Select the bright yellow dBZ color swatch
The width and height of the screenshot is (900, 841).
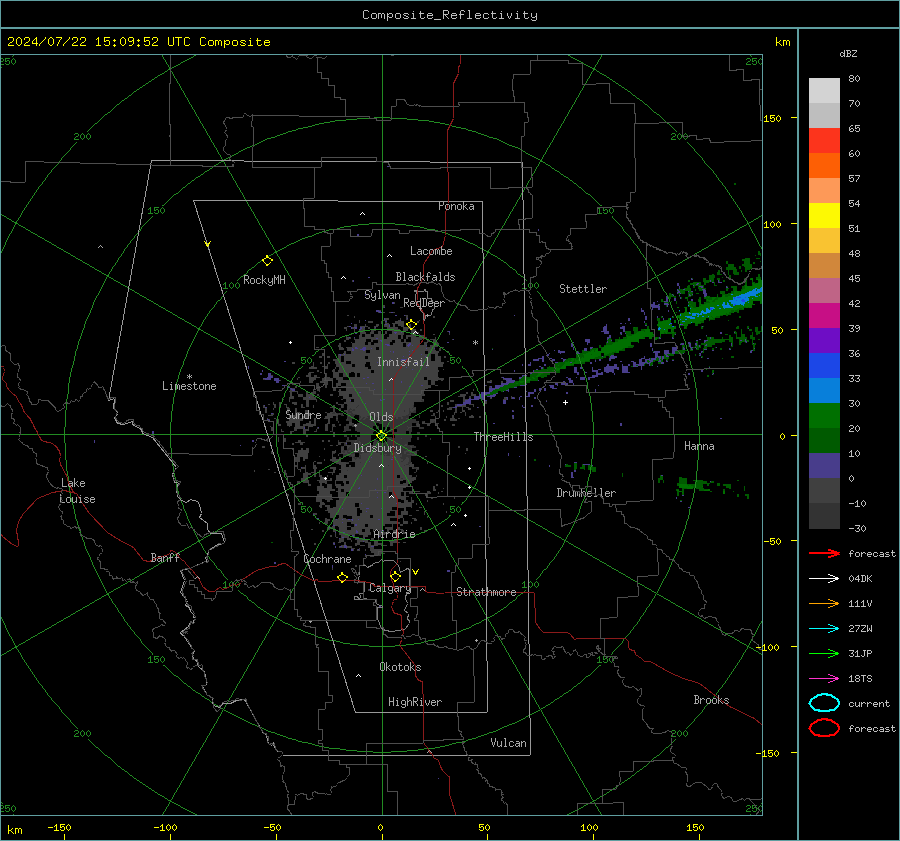[x=824, y=215]
